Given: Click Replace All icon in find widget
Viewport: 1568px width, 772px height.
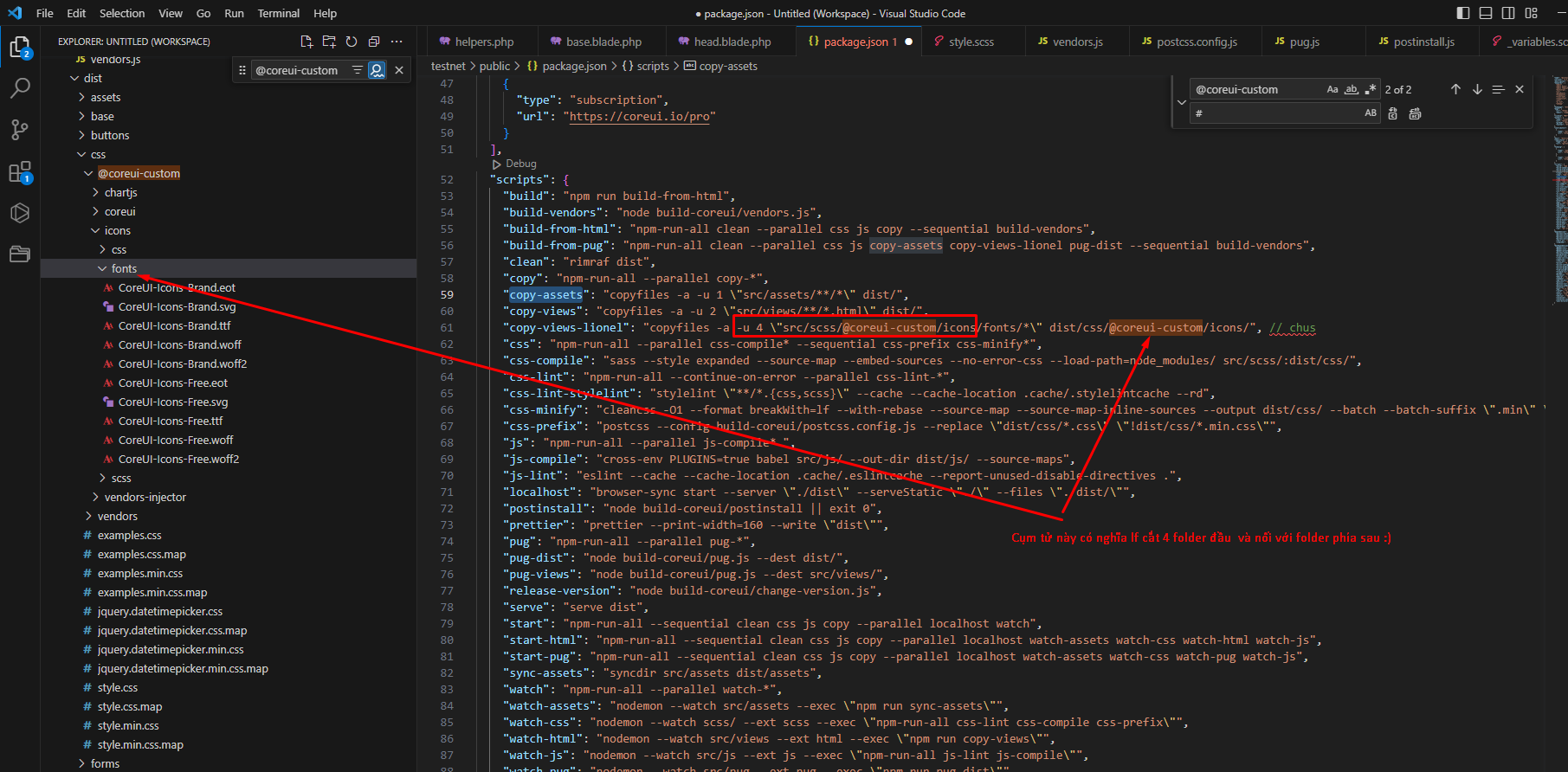Looking at the screenshot, I should tap(1415, 113).
